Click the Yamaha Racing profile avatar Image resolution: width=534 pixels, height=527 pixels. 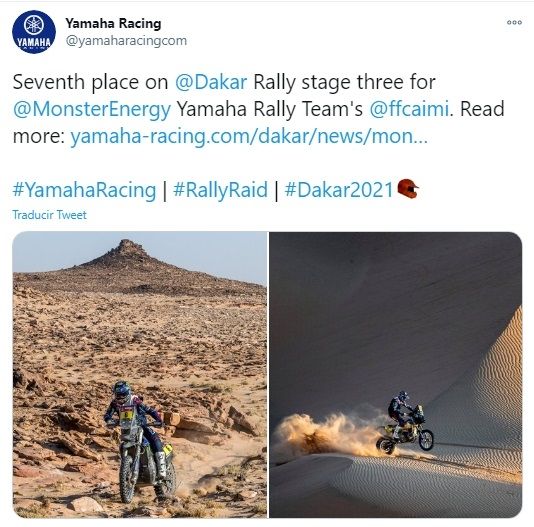point(34,32)
